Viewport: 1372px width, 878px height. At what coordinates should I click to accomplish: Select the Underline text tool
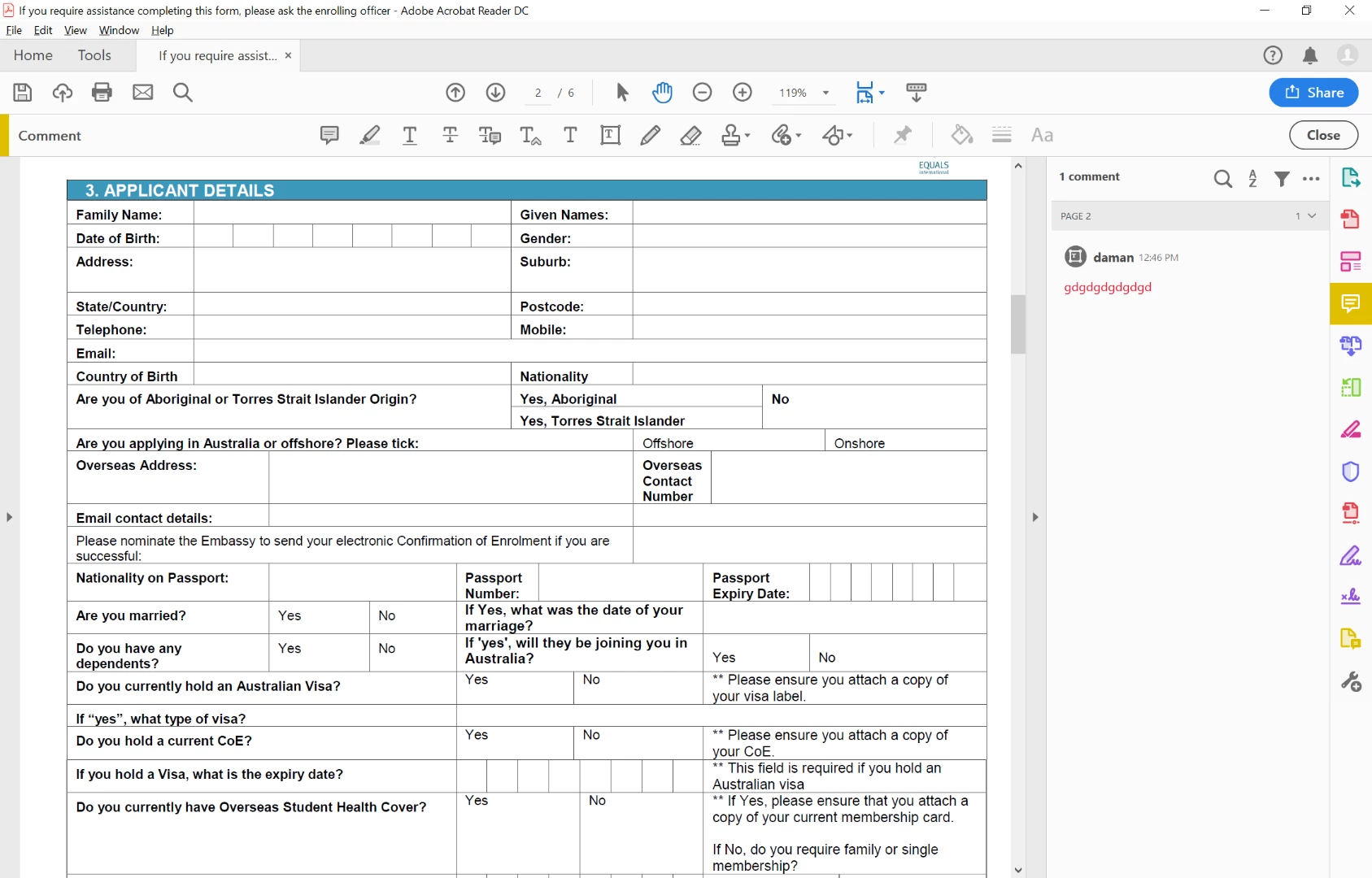[x=410, y=135]
